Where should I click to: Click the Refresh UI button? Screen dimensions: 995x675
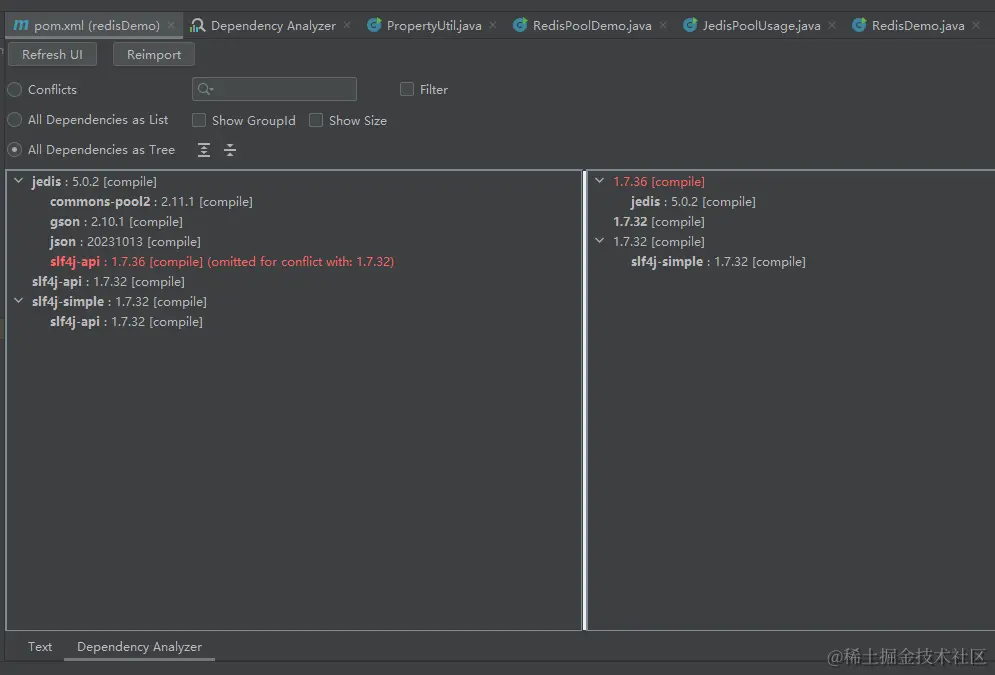tap(52, 55)
